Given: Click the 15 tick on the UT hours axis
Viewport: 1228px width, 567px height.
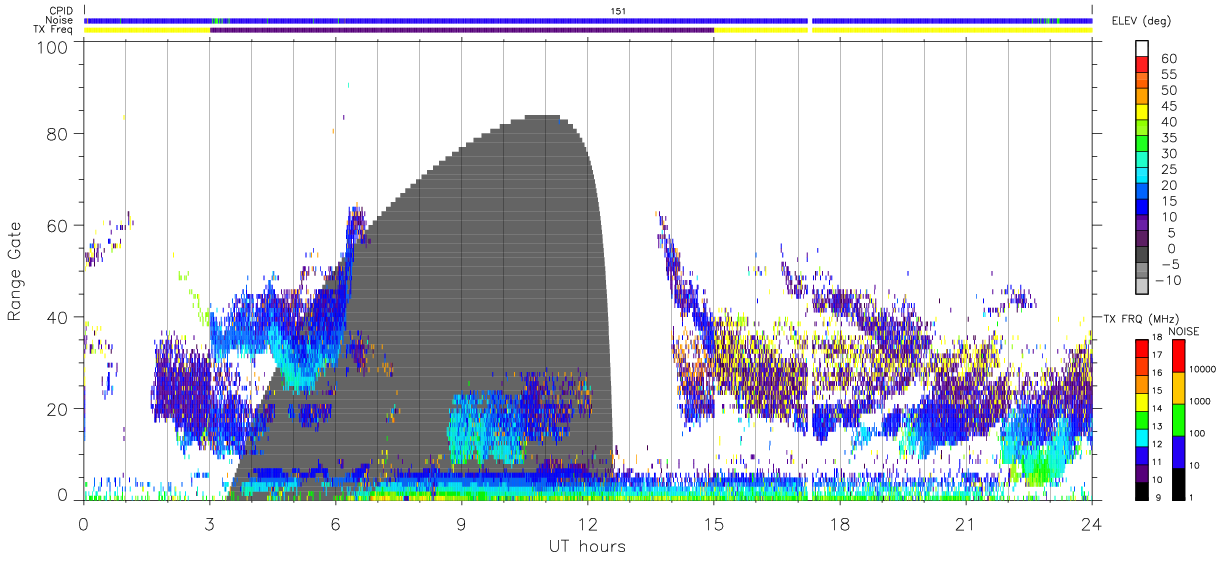Looking at the screenshot, I should pos(714,524).
